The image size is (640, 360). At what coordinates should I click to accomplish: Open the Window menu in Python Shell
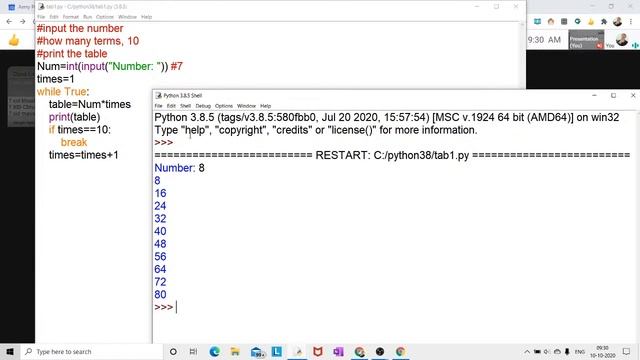pyautogui.click(x=246, y=106)
